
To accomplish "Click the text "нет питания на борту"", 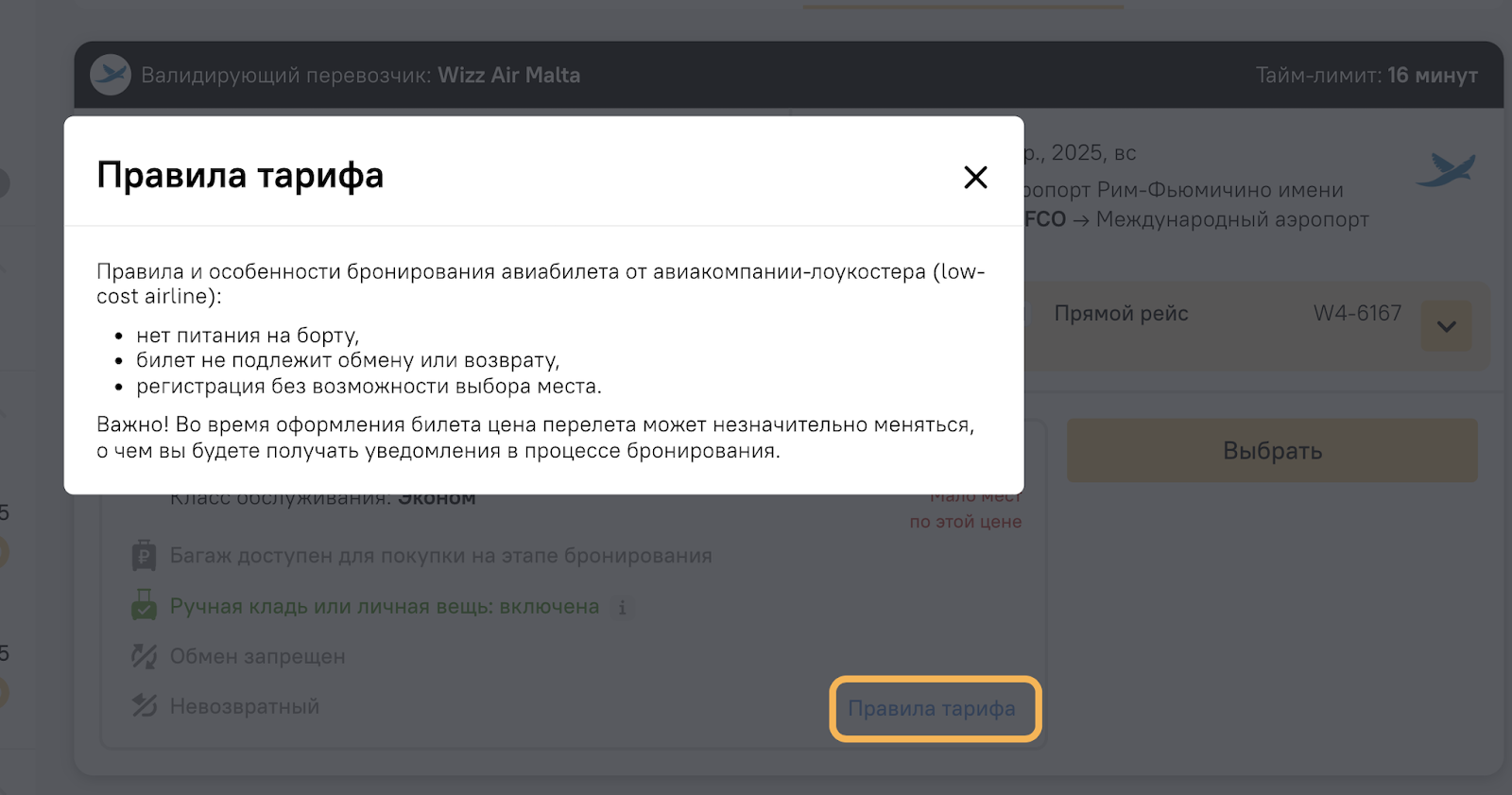I will click(248, 336).
